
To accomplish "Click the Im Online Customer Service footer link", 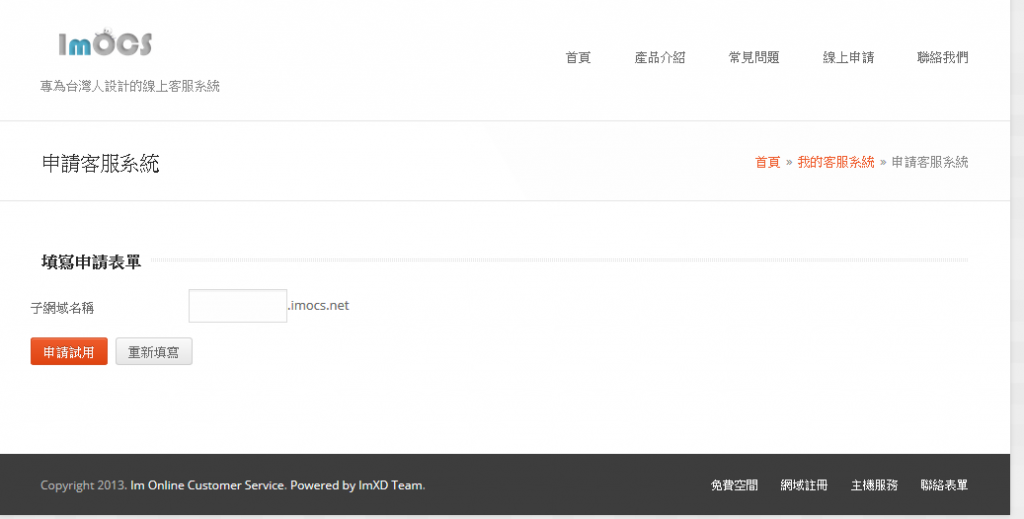I will 207,485.
